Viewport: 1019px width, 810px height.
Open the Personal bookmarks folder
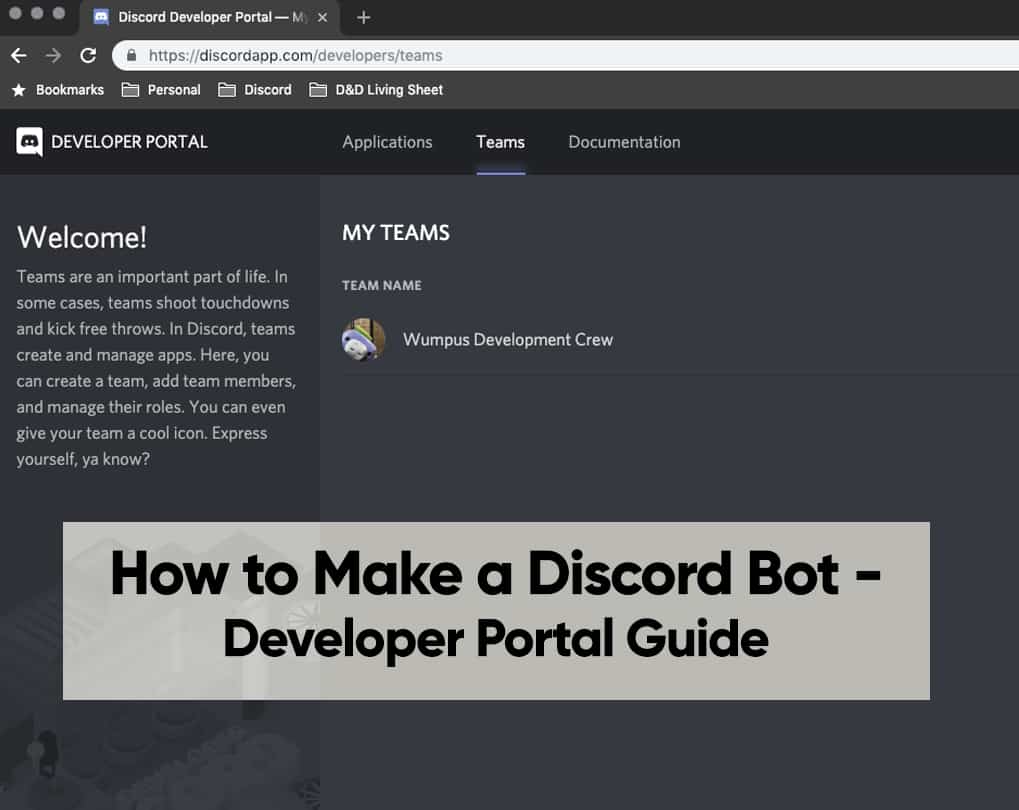point(161,90)
